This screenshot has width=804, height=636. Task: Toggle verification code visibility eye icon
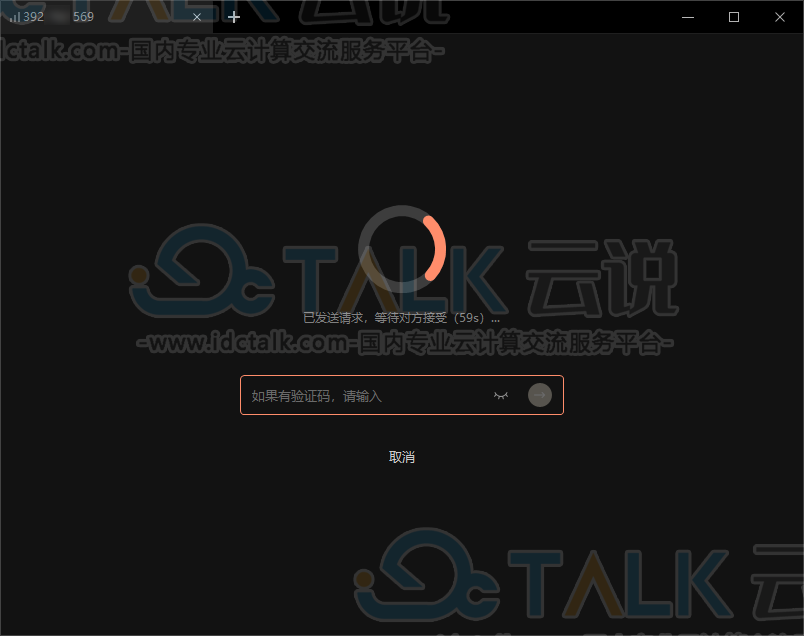tap(500, 395)
